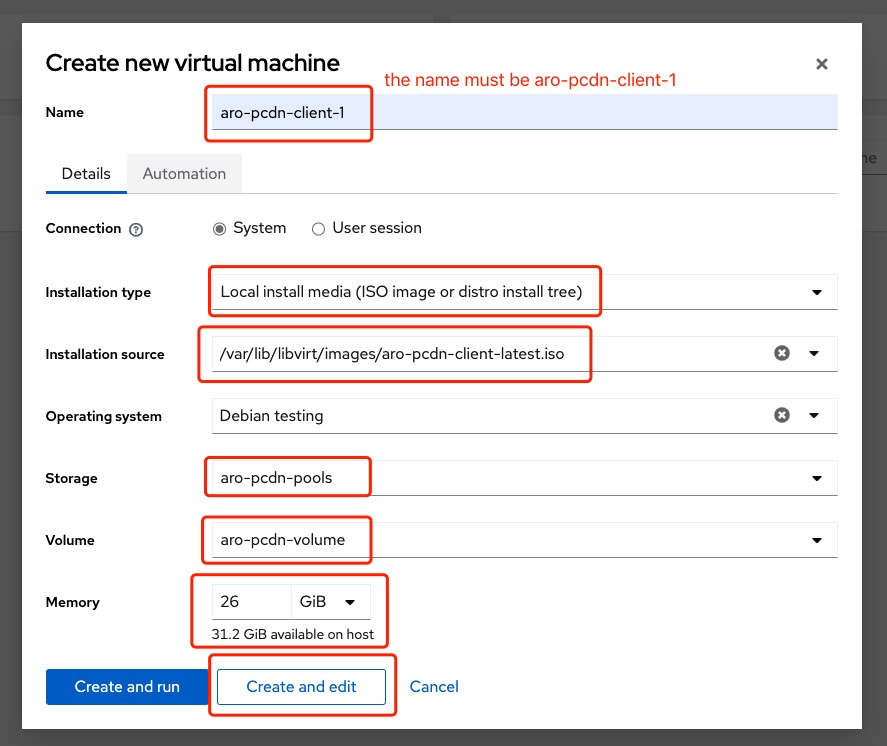Switch to the Automation tab
The height and width of the screenshot is (746, 887).
tap(184, 173)
